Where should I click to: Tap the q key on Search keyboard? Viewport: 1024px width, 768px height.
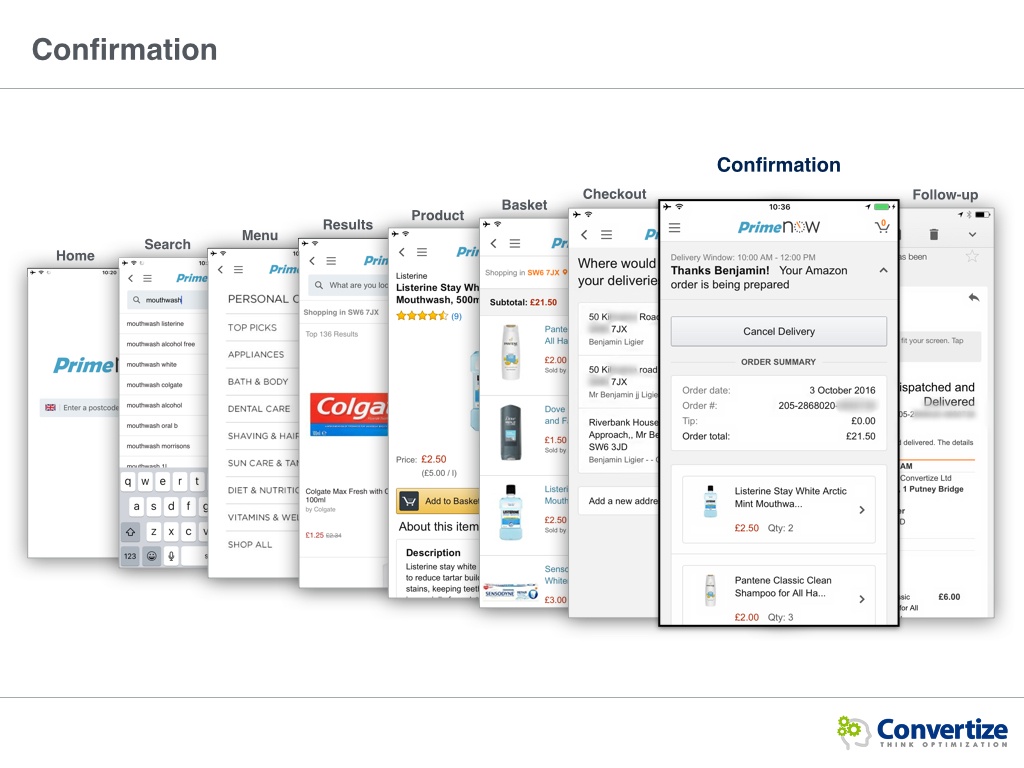[x=128, y=482]
